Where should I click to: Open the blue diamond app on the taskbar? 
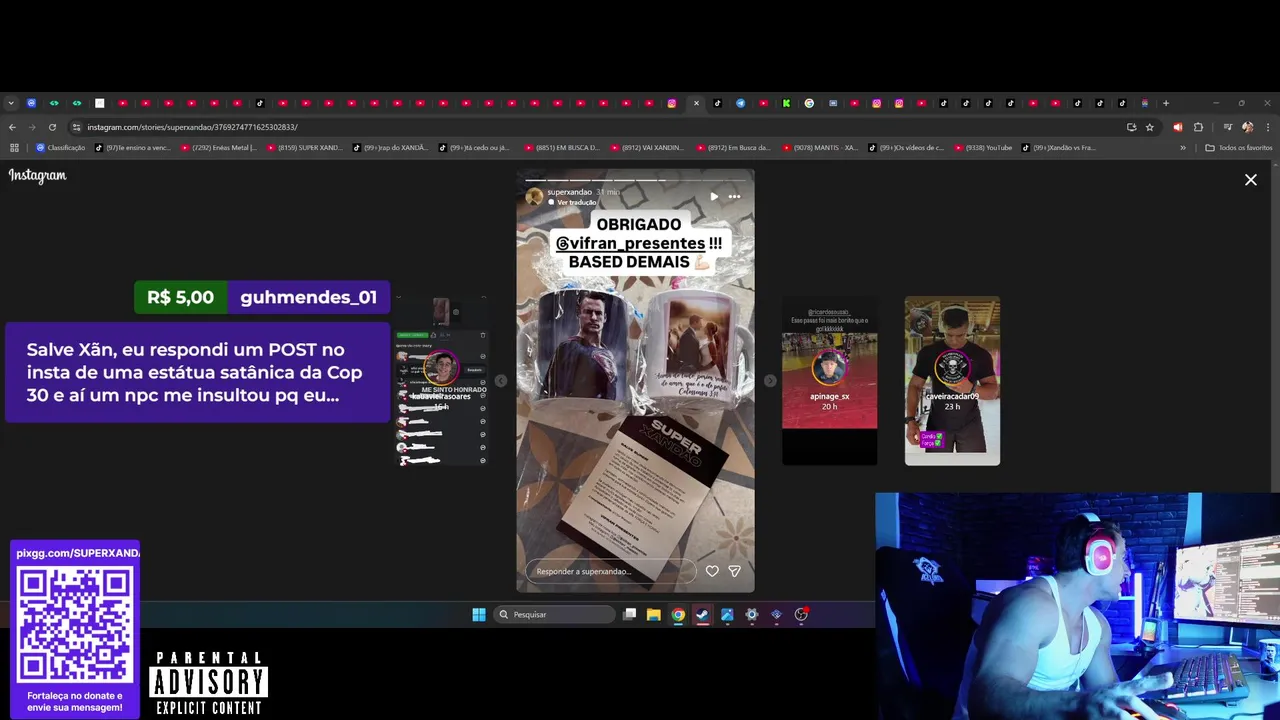pyautogui.click(x=776, y=614)
